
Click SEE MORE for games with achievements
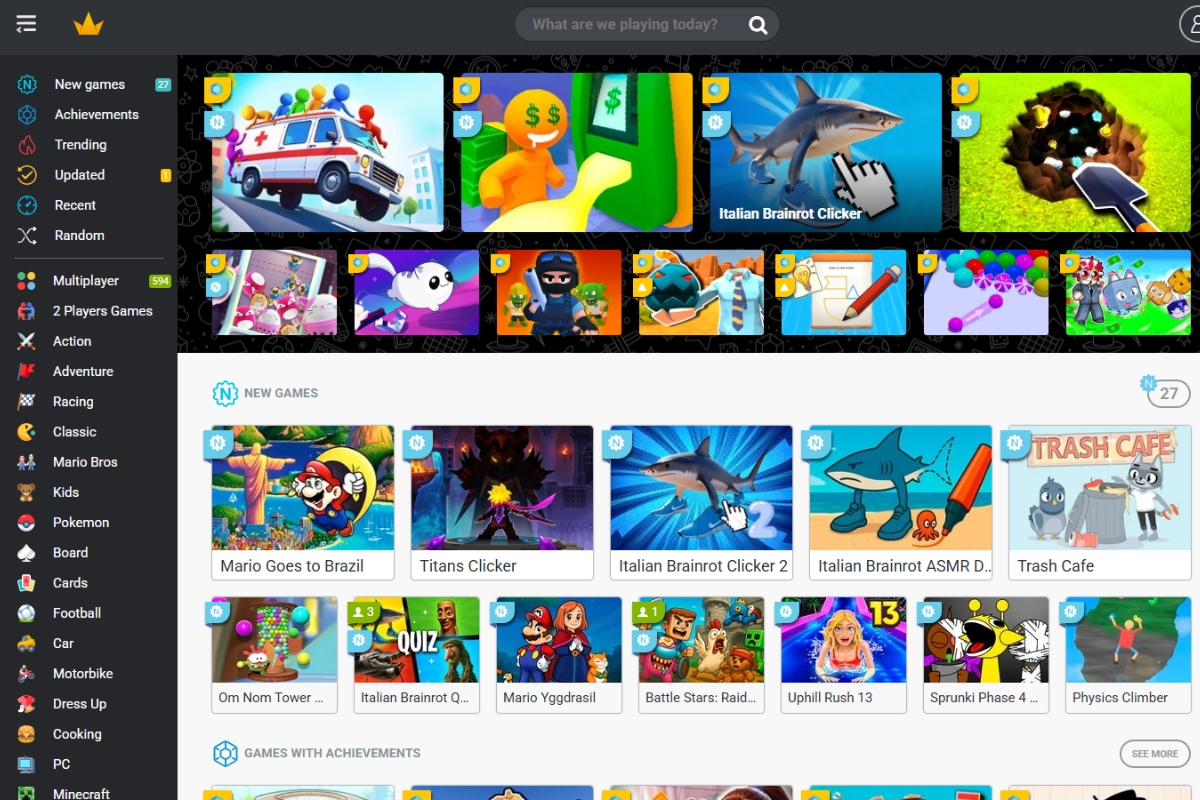(x=1154, y=753)
